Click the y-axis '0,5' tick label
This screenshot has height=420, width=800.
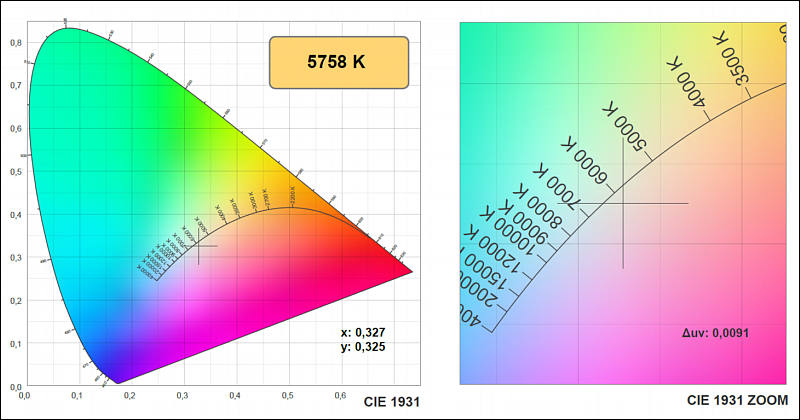pos(16,171)
